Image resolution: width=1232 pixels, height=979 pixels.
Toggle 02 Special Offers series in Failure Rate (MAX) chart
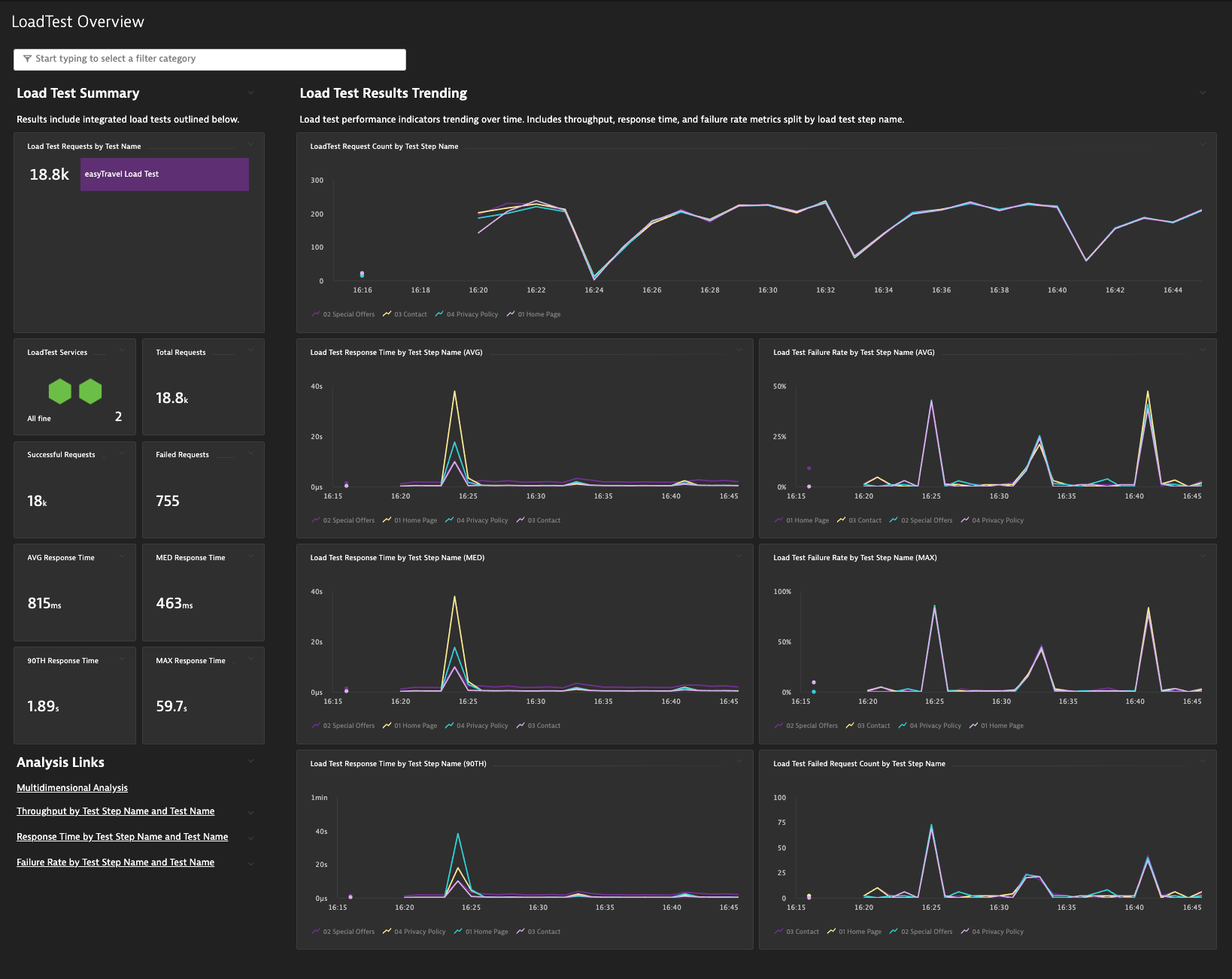[806, 726]
